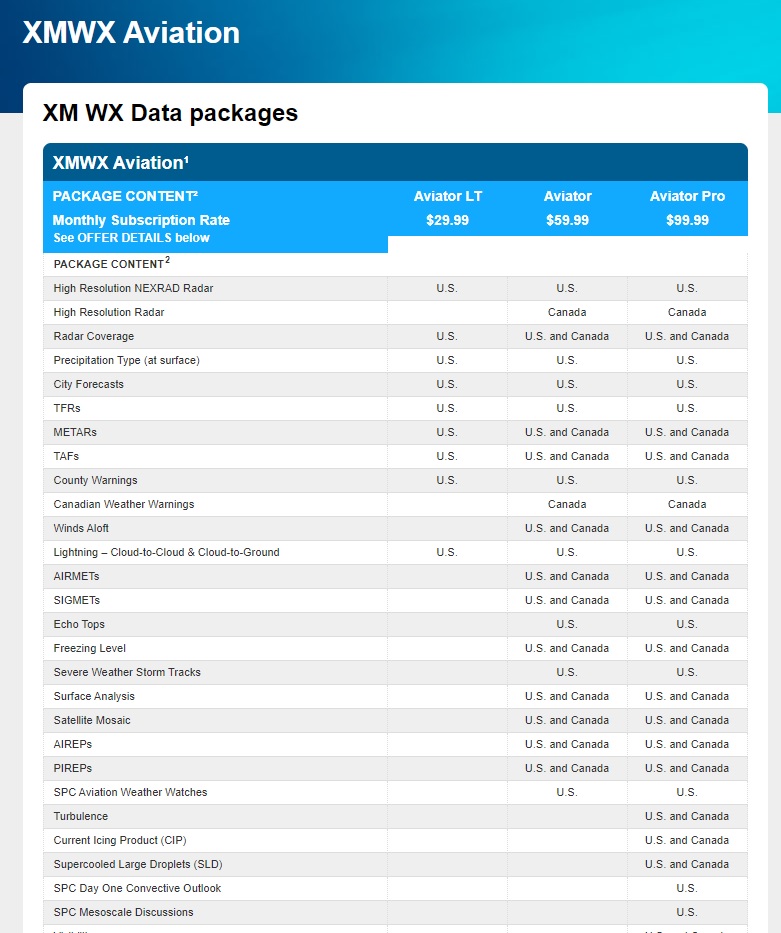Screen dimensions: 781x933
Task: Click Aviator Pro value for Echo Tops
Action: [687, 624]
